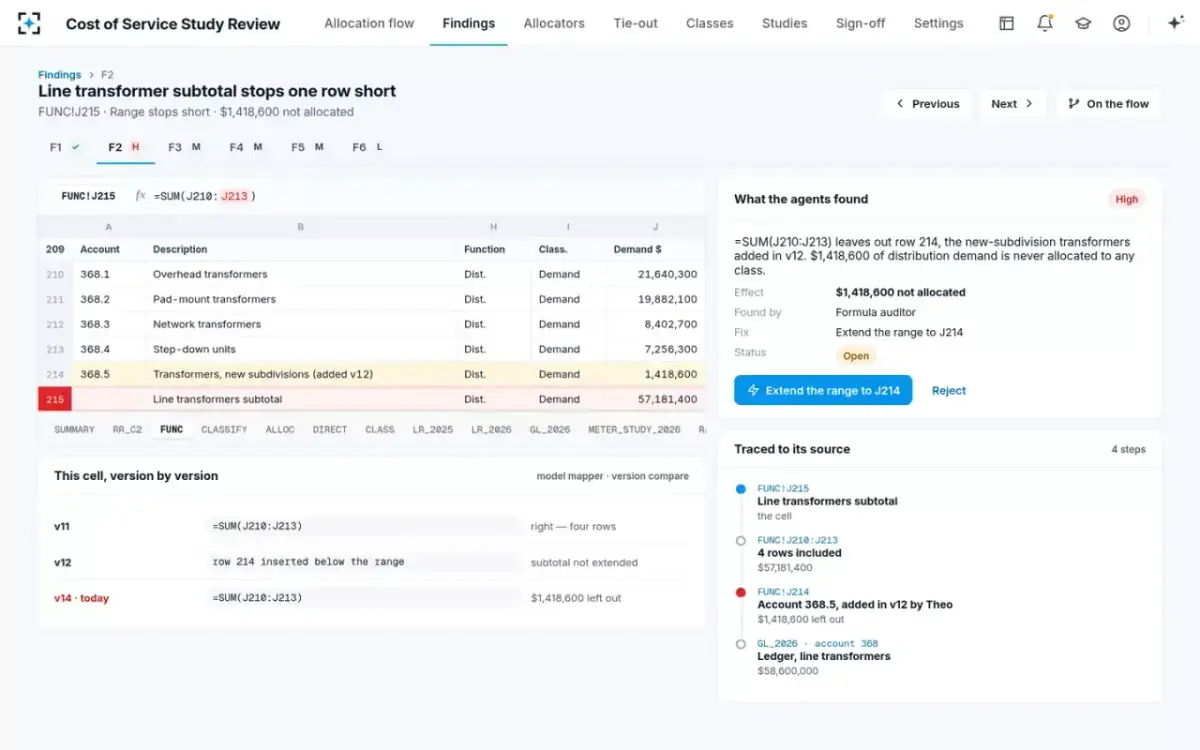Open the CLASSIFY sheet tab

tap(224, 430)
